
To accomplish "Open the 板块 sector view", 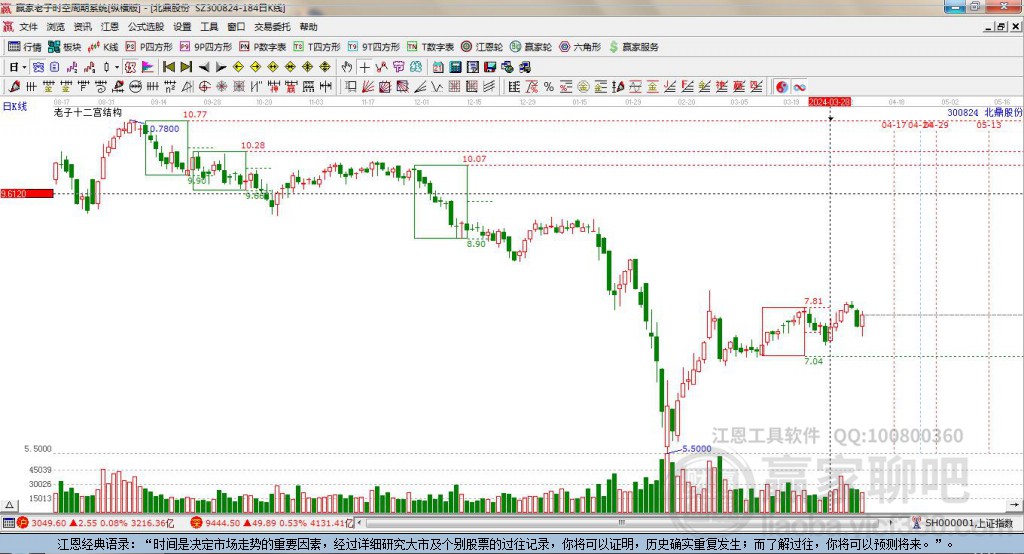I will [x=64, y=47].
